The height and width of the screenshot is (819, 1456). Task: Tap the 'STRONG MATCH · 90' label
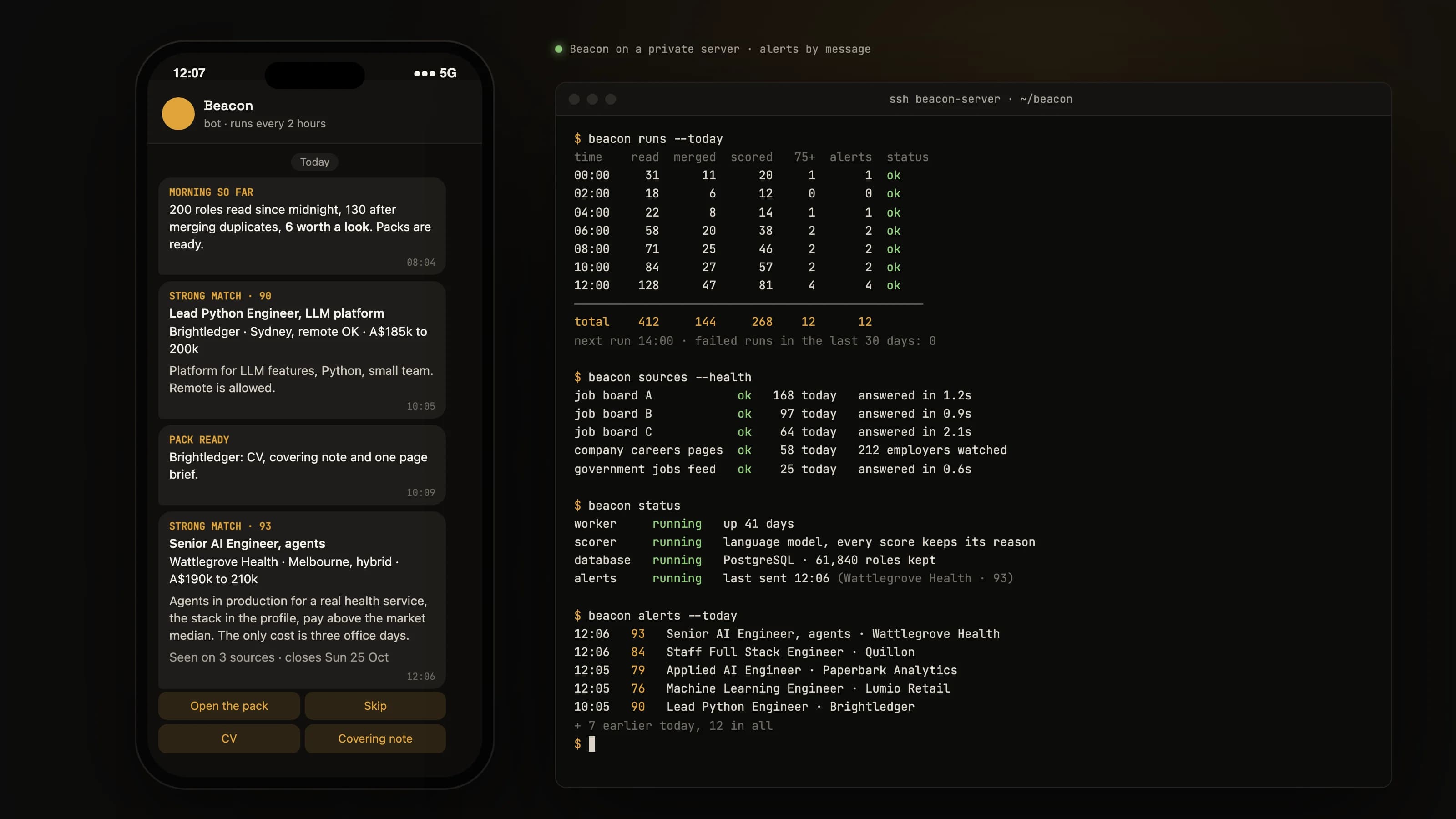coord(220,296)
